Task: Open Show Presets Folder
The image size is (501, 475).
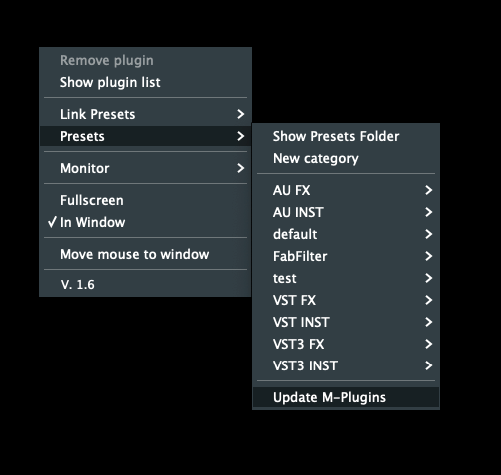Action: tap(346, 136)
